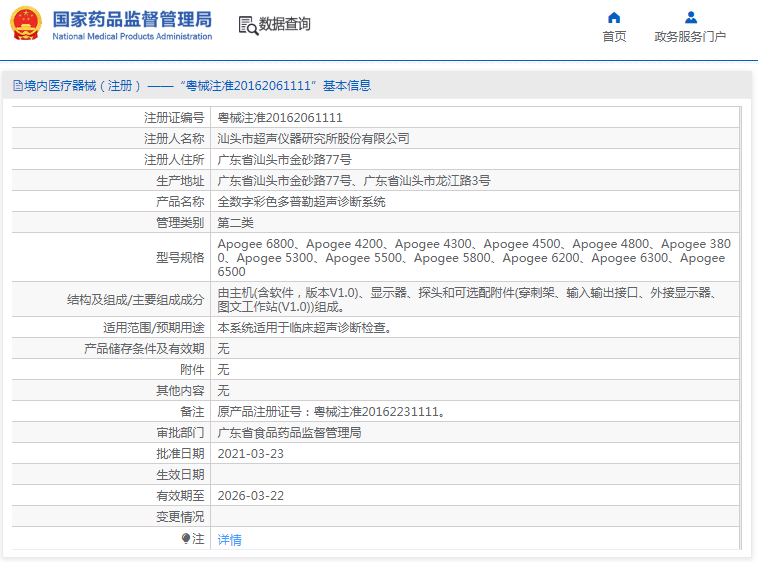Screen dimensions: 758x562
Task: Go to 首页 home page
Action: pos(614,37)
